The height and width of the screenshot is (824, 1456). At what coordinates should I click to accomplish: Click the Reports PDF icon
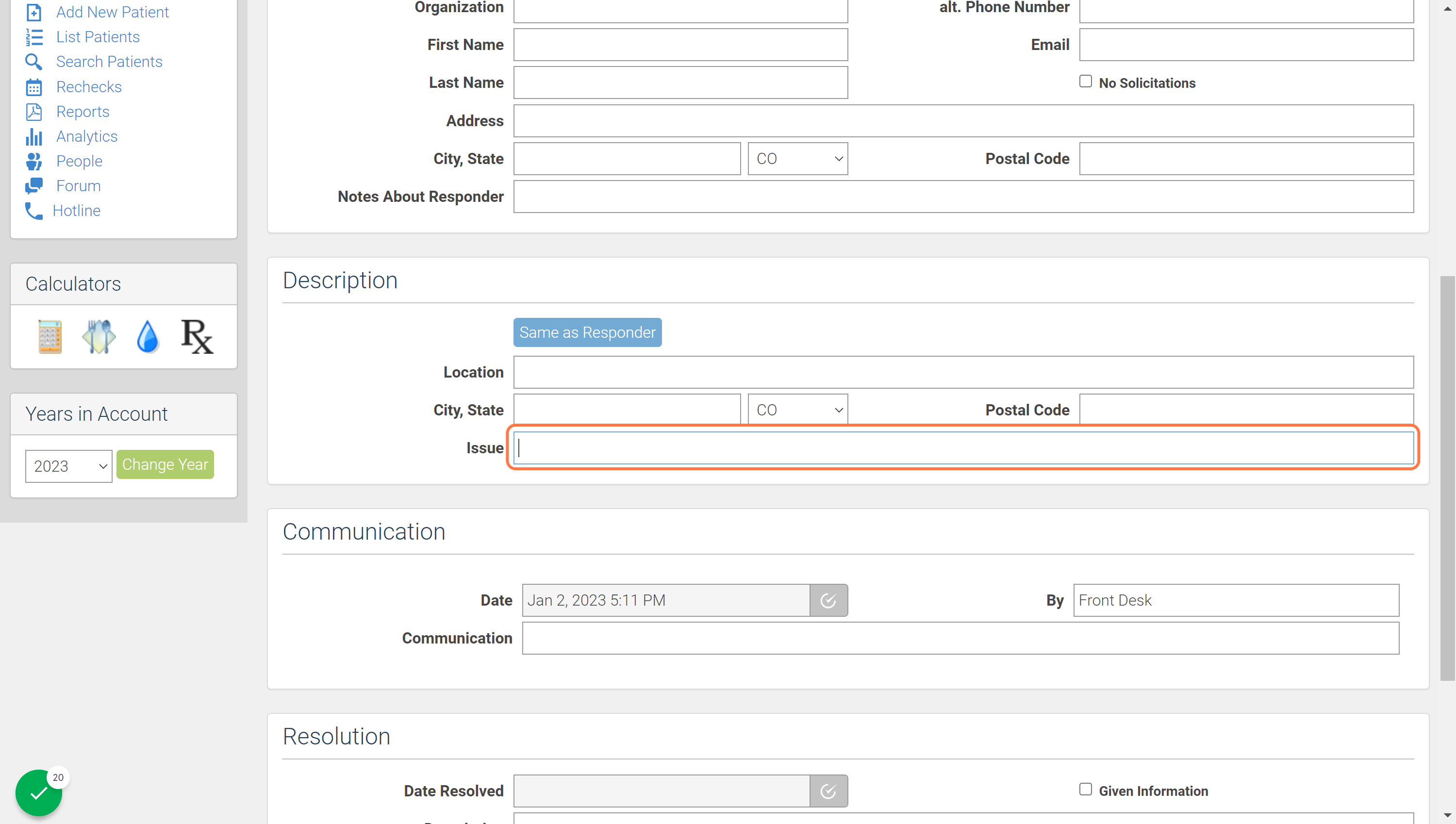pyautogui.click(x=34, y=112)
